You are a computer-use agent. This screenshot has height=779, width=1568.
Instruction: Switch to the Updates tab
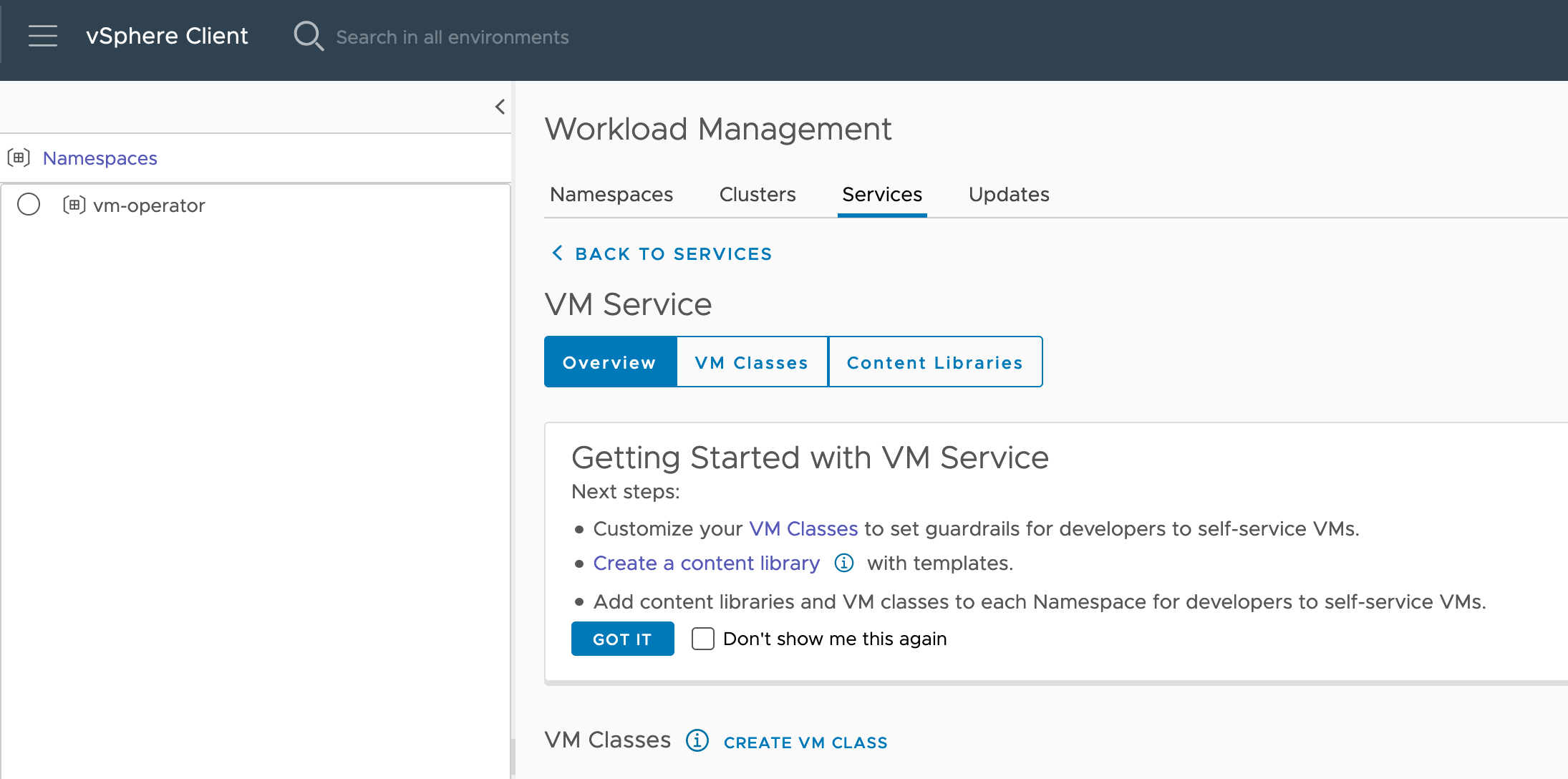1009,194
